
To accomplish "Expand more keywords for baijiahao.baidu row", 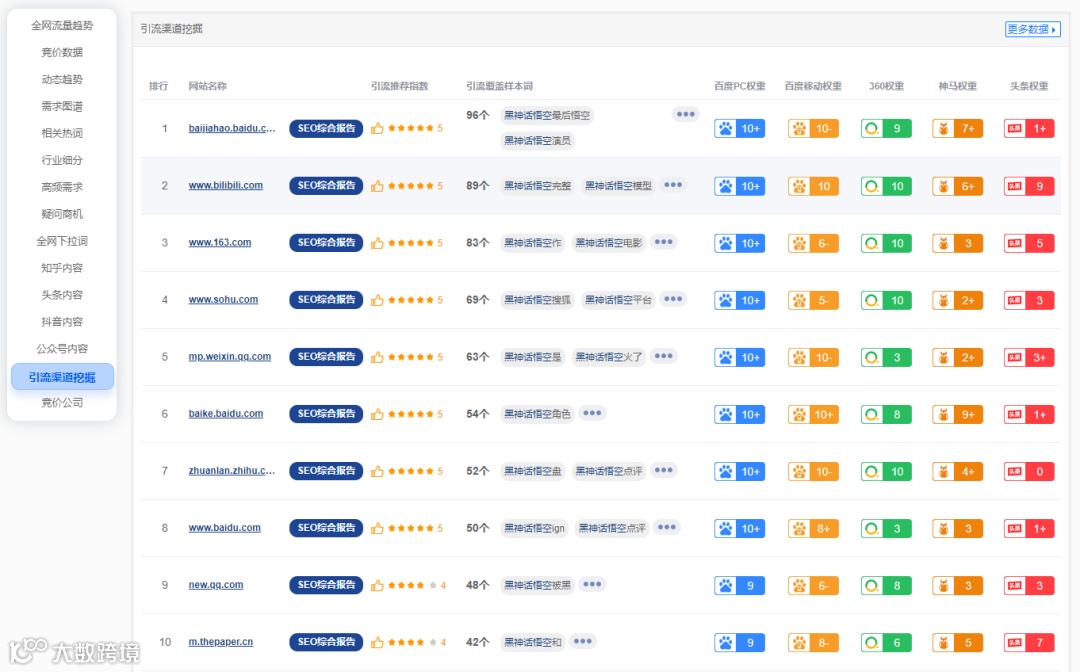I will tap(685, 114).
